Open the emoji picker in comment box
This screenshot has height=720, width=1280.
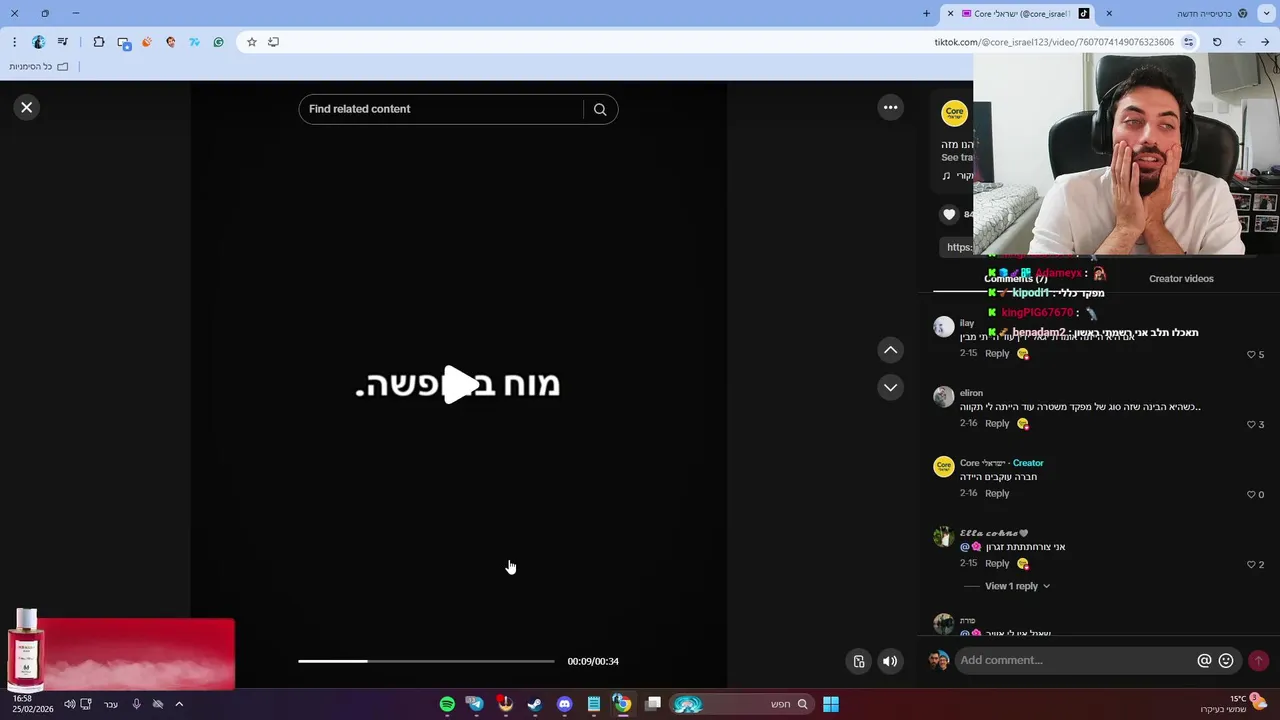pos(1226,661)
